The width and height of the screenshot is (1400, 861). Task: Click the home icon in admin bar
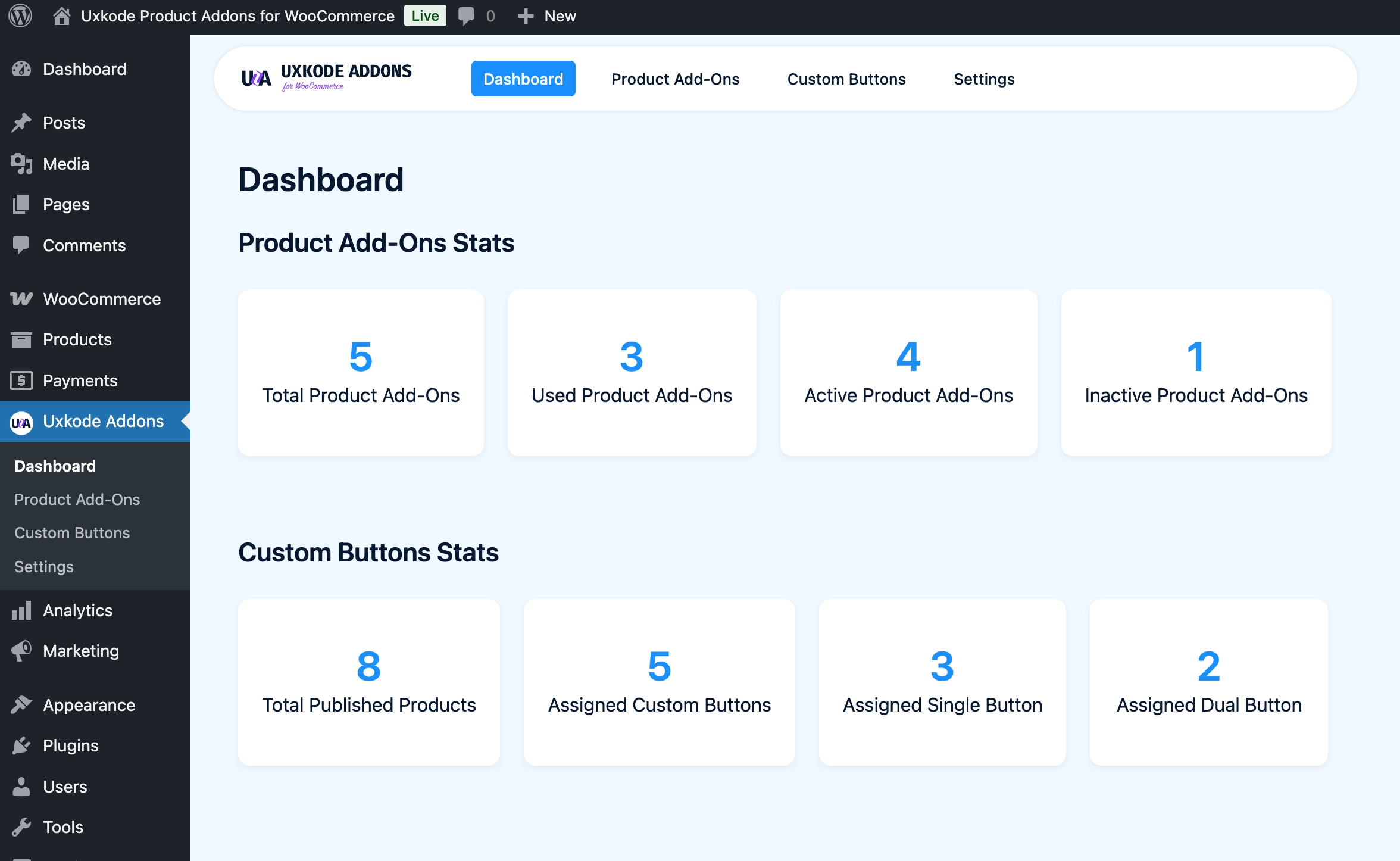click(x=61, y=16)
